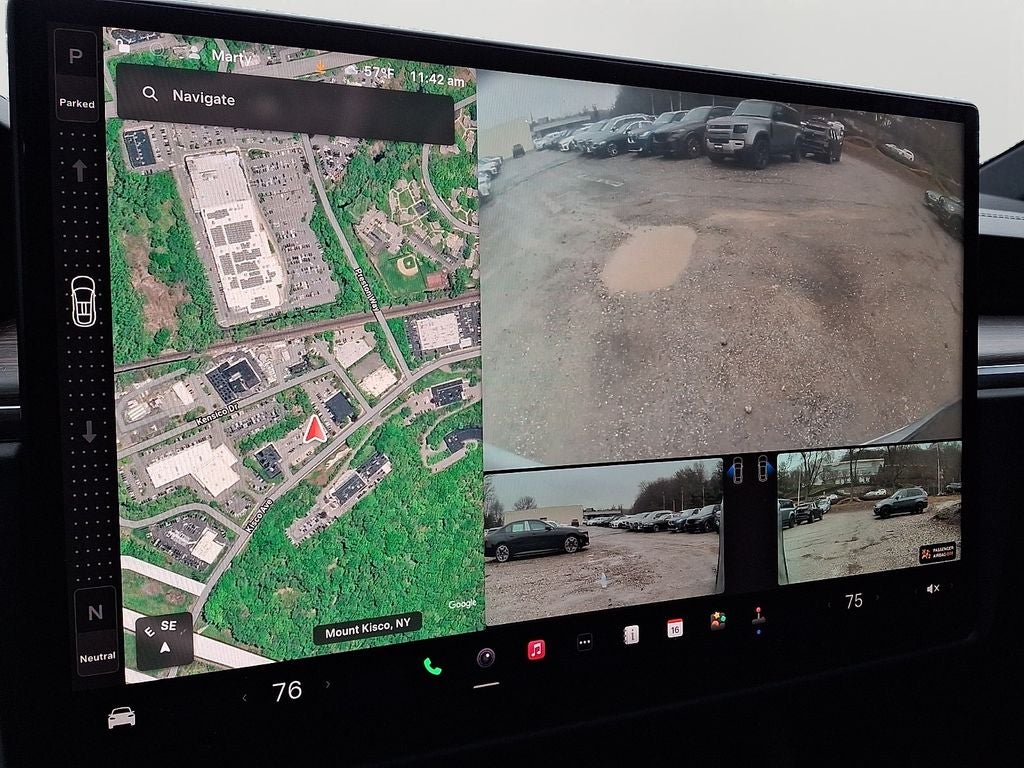The image size is (1024, 768).
Task: Open the Phone app in bottom bar
Action: 432,665
